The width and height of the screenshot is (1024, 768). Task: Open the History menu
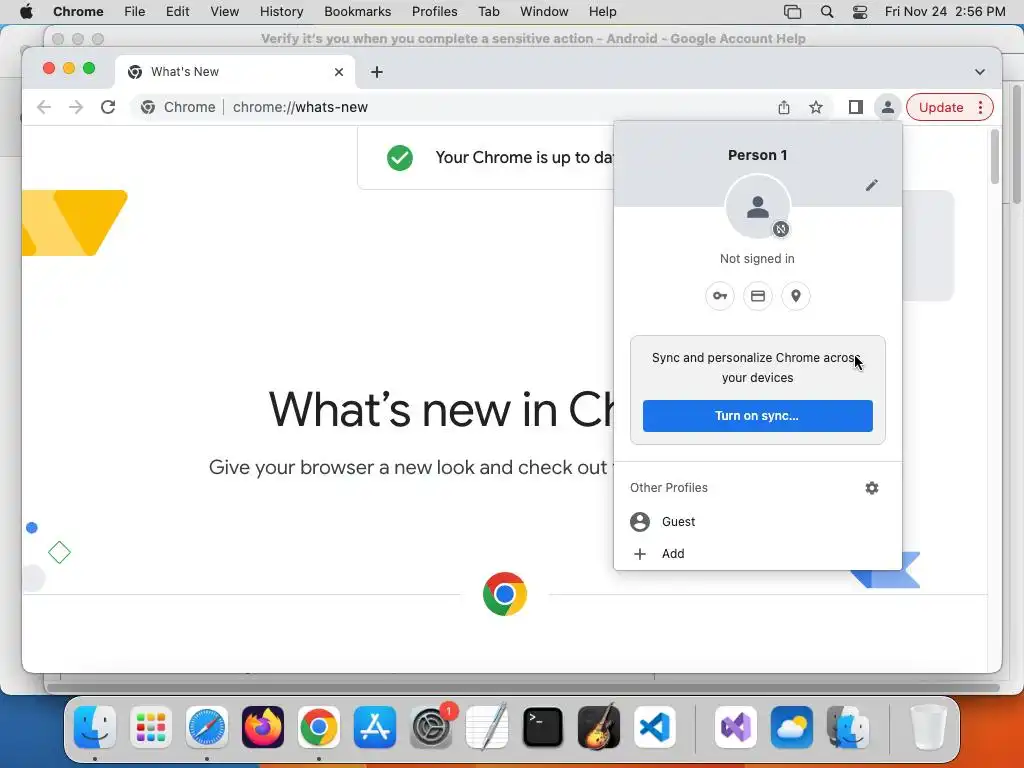pyautogui.click(x=281, y=12)
